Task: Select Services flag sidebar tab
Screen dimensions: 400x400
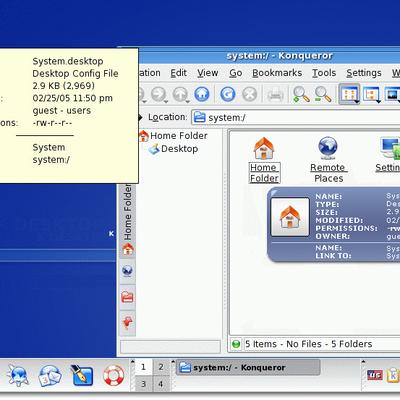Action: [x=128, y=323]
